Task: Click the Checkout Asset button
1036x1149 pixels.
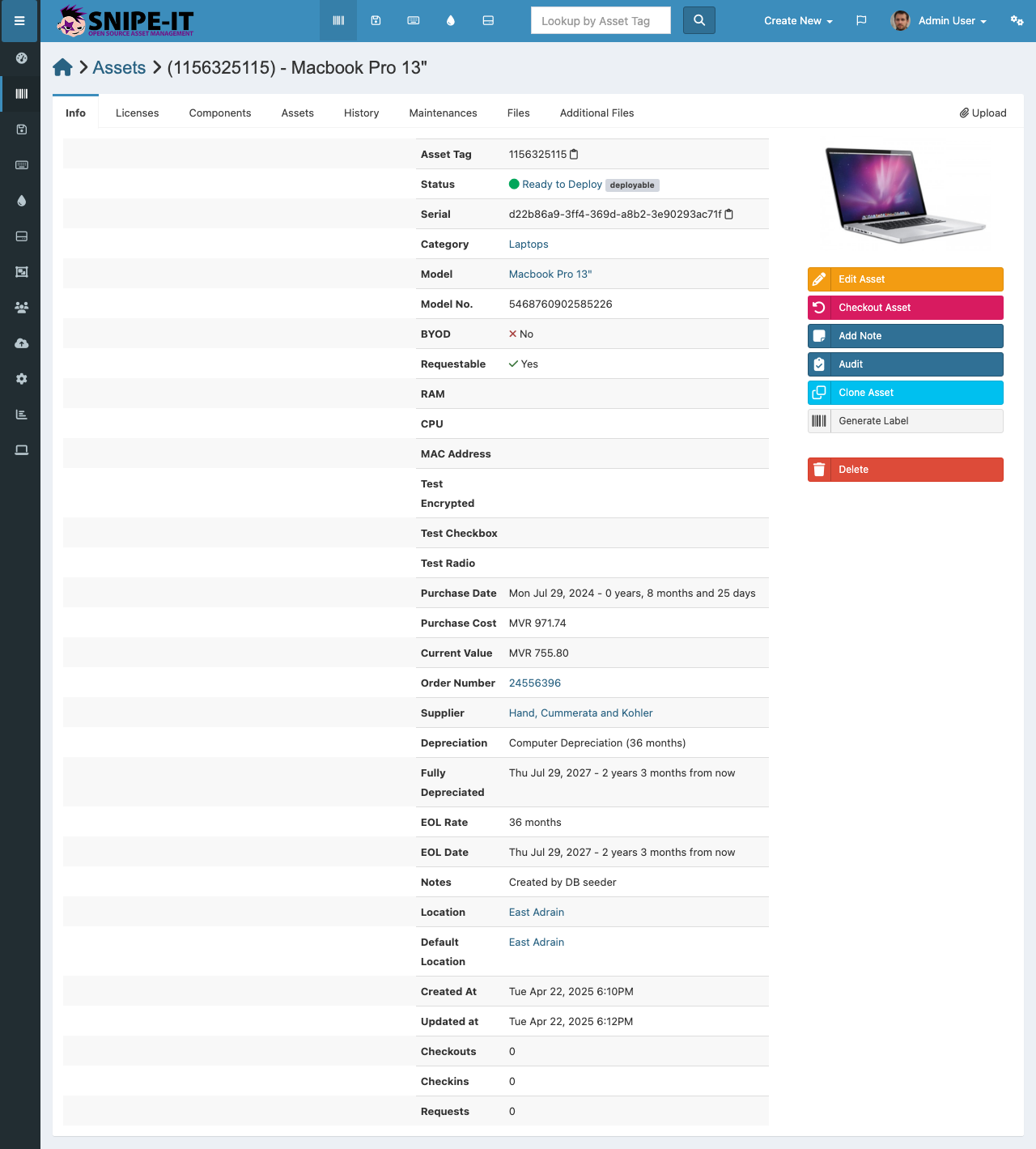Action: coord(905,308)
